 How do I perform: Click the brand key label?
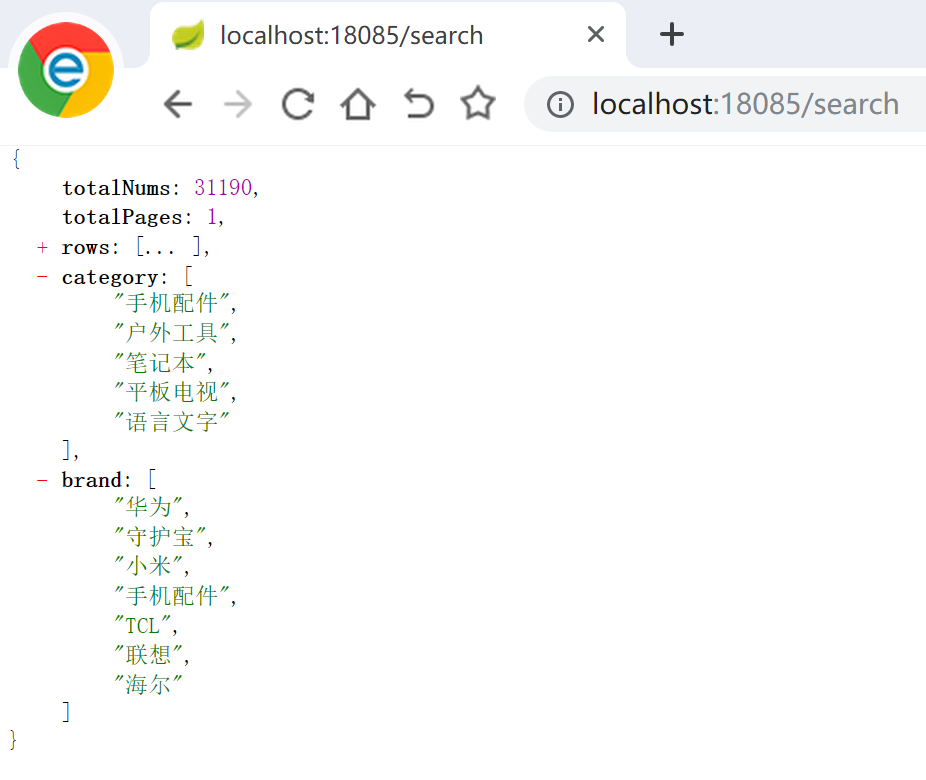[92, 480]
